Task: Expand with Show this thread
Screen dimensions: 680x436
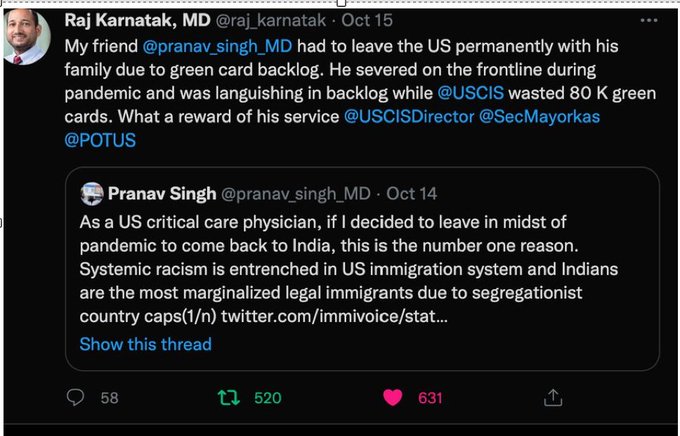Action: click(x=145, y=344)
